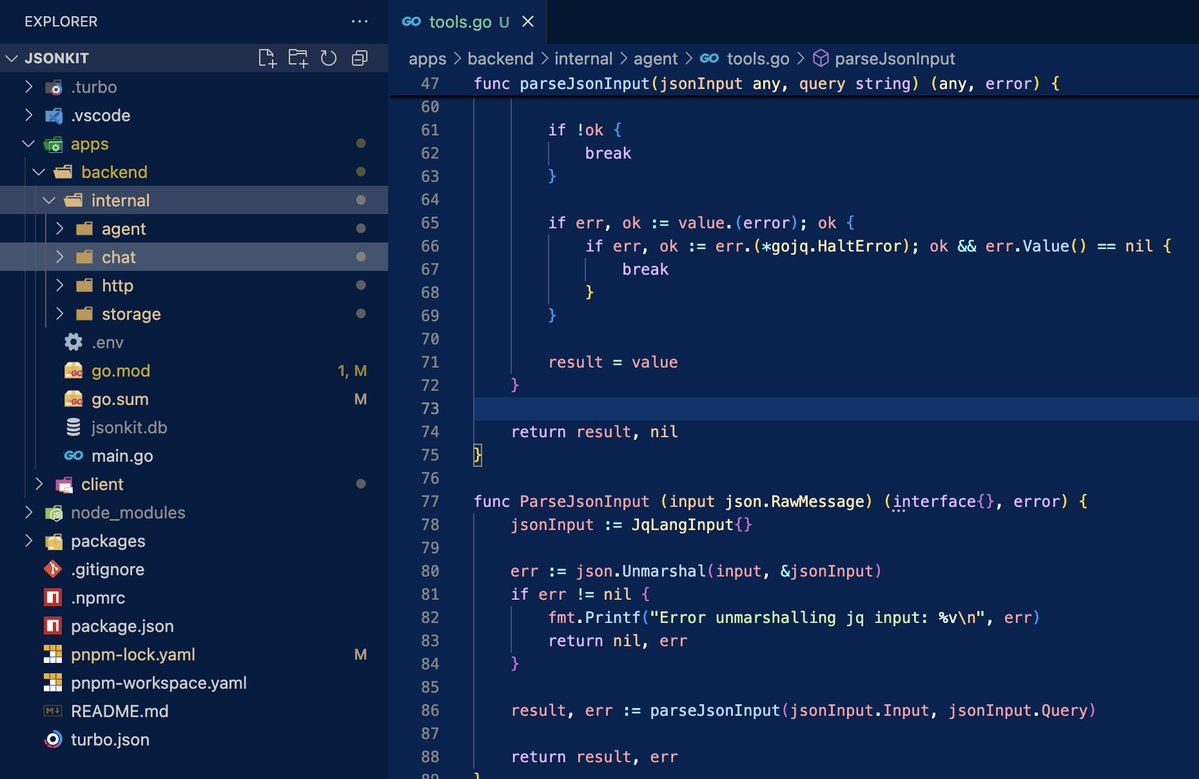Click the git icon of .gitignore
Image resolution: width=1199 pixels, height=779 pixels.
click(x=53, y=569)
